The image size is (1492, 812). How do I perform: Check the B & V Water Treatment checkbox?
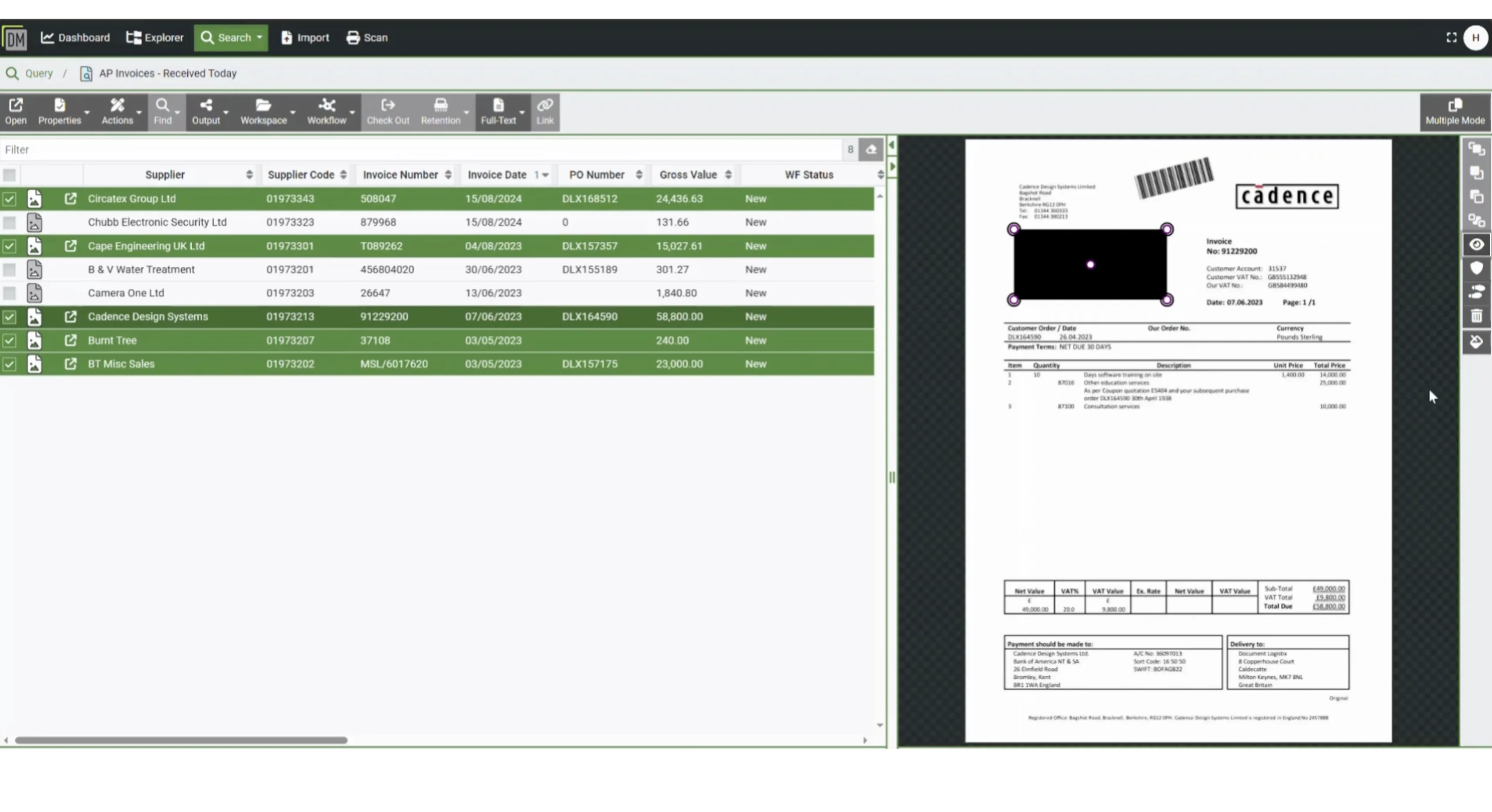9,270
